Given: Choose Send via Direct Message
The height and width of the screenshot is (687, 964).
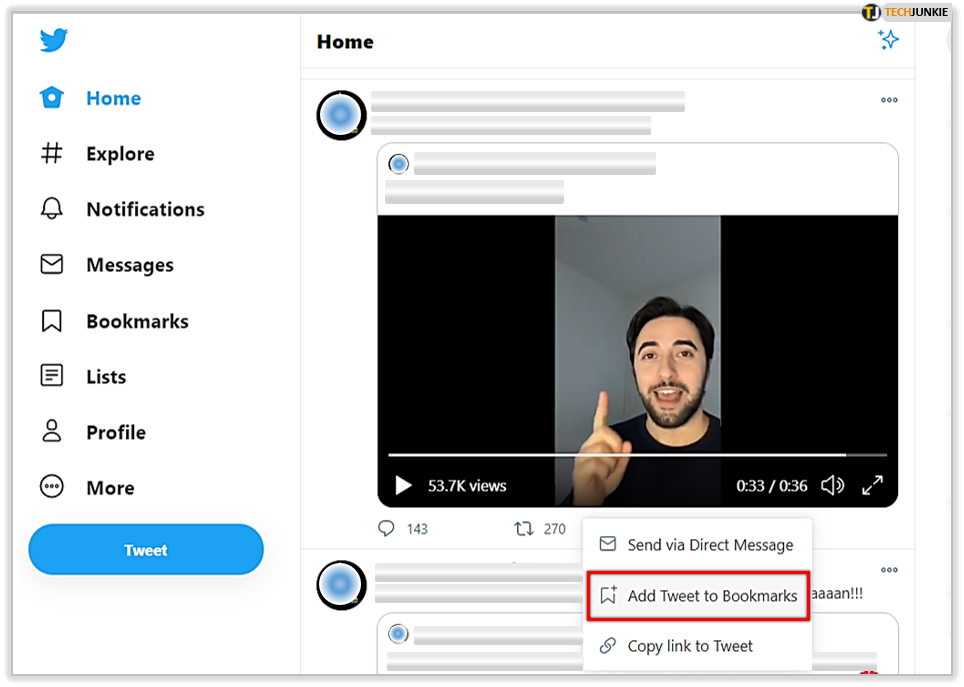Looking at the screenshot, I should point(697,544).
